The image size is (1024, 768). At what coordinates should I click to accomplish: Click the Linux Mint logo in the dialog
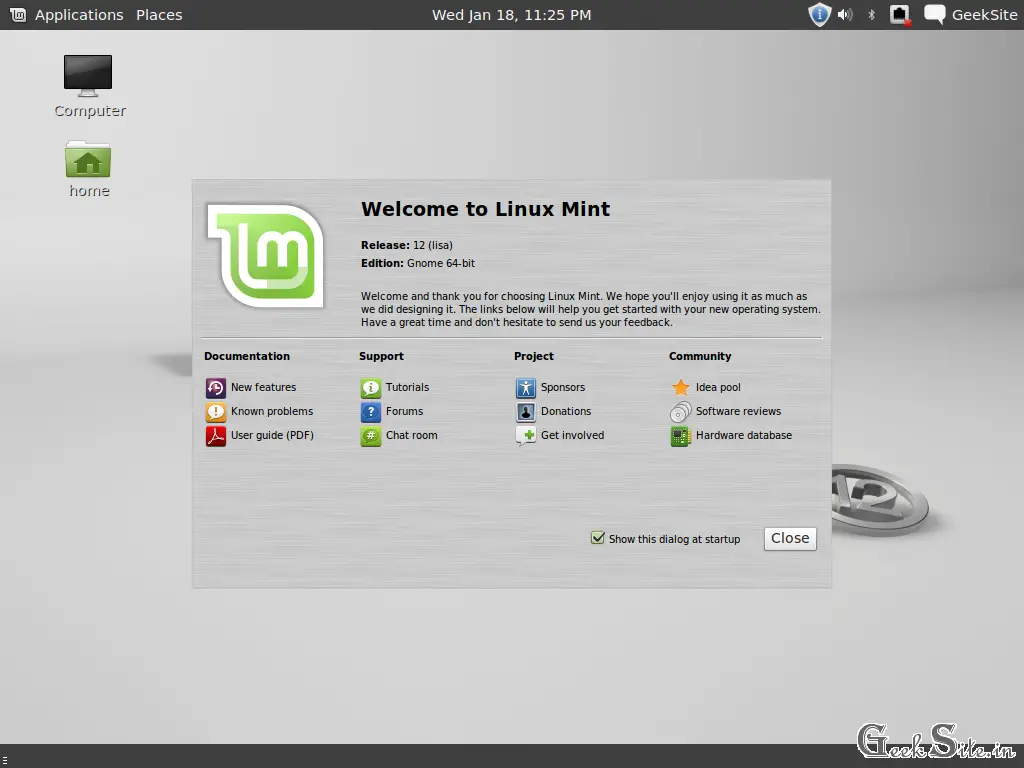pyautogui.click(x=264, y=255)
